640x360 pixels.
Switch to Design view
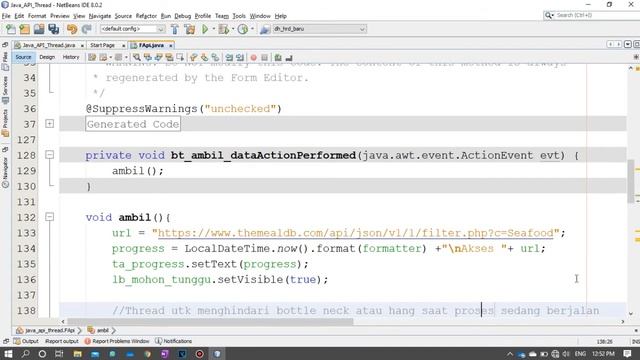[47, 57]
